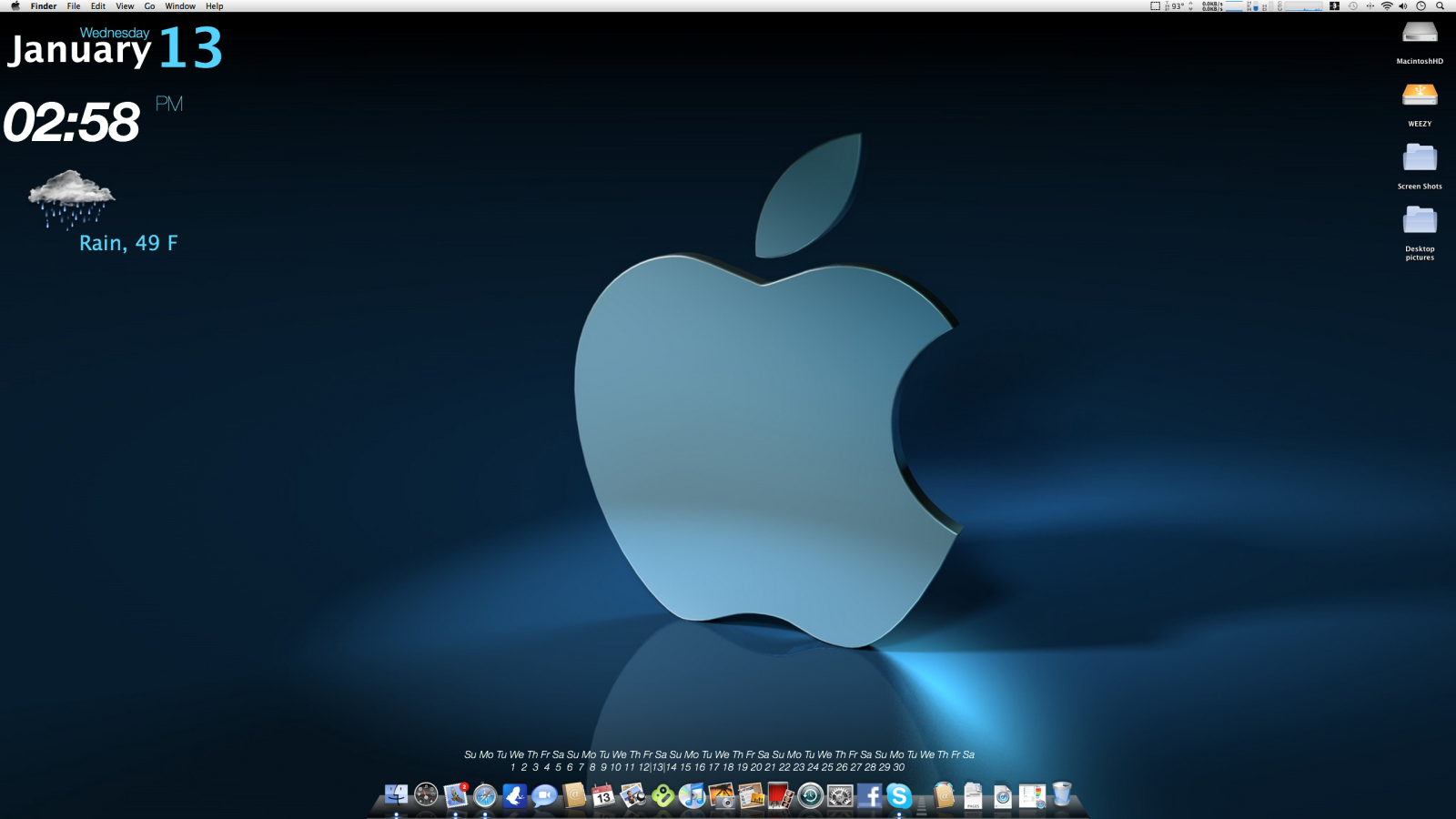Click the Time Machine menu bar icon
1456x819 pixels.
(1353, 6)
